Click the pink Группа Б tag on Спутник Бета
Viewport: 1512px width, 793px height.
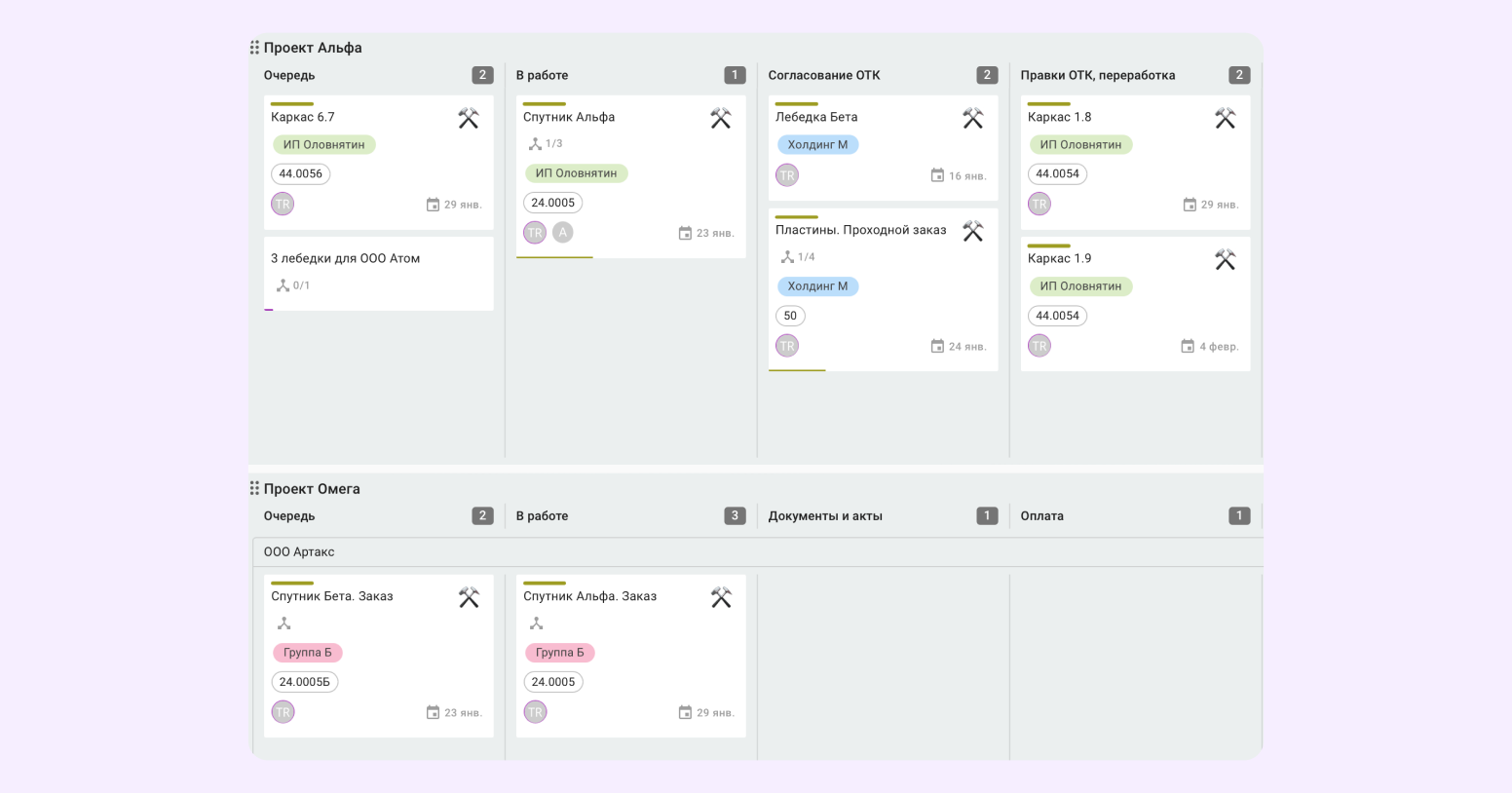click(307, 653)
